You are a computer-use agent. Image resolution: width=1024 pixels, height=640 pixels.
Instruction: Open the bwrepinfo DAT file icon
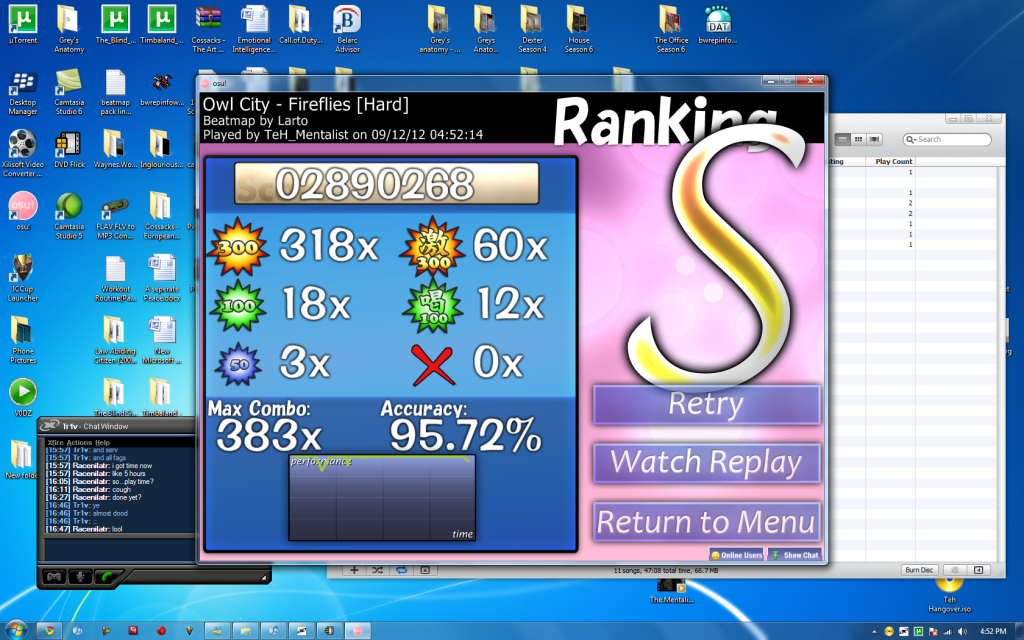point(718,26)
